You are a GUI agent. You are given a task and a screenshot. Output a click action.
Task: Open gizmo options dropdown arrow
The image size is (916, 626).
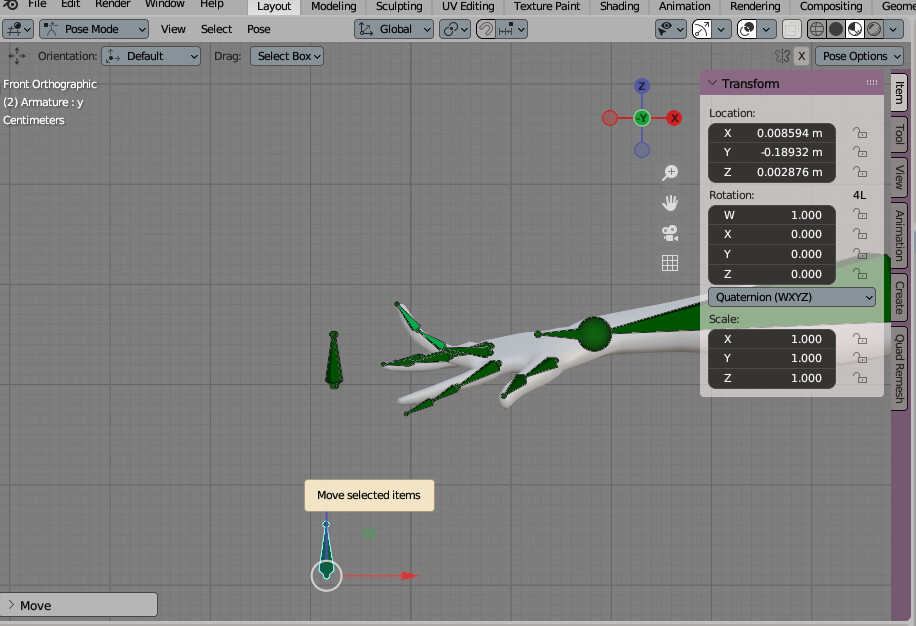point(721,29)
